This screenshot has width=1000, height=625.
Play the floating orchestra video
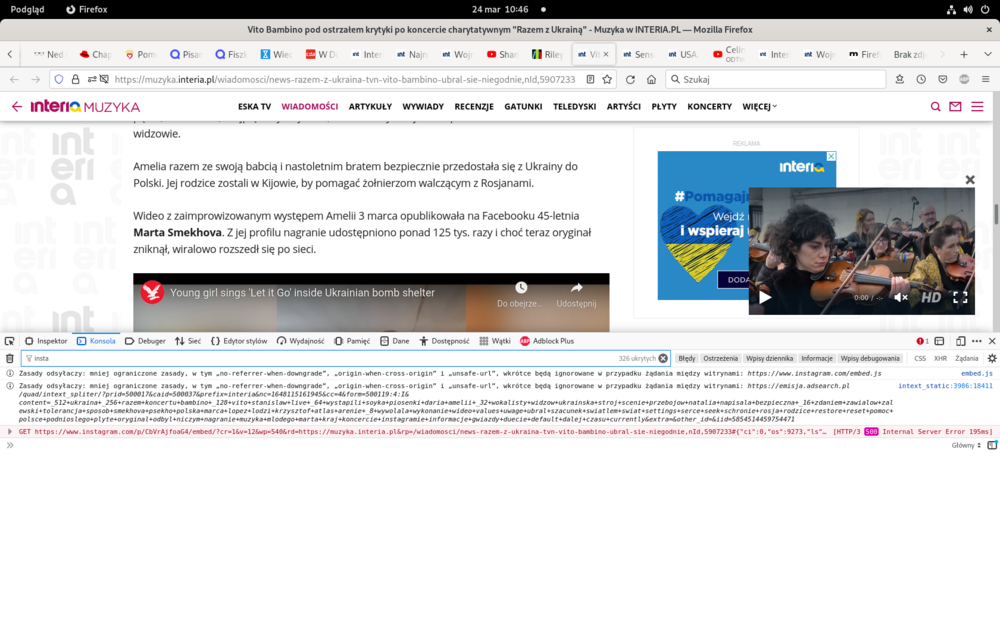(765, 297)
